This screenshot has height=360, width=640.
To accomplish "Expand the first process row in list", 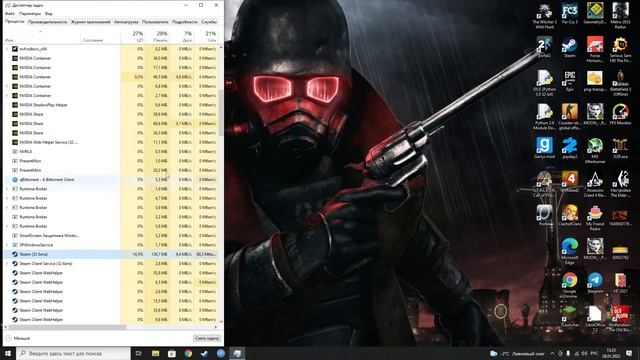I will pyautogui.click(x=7, y=49).
